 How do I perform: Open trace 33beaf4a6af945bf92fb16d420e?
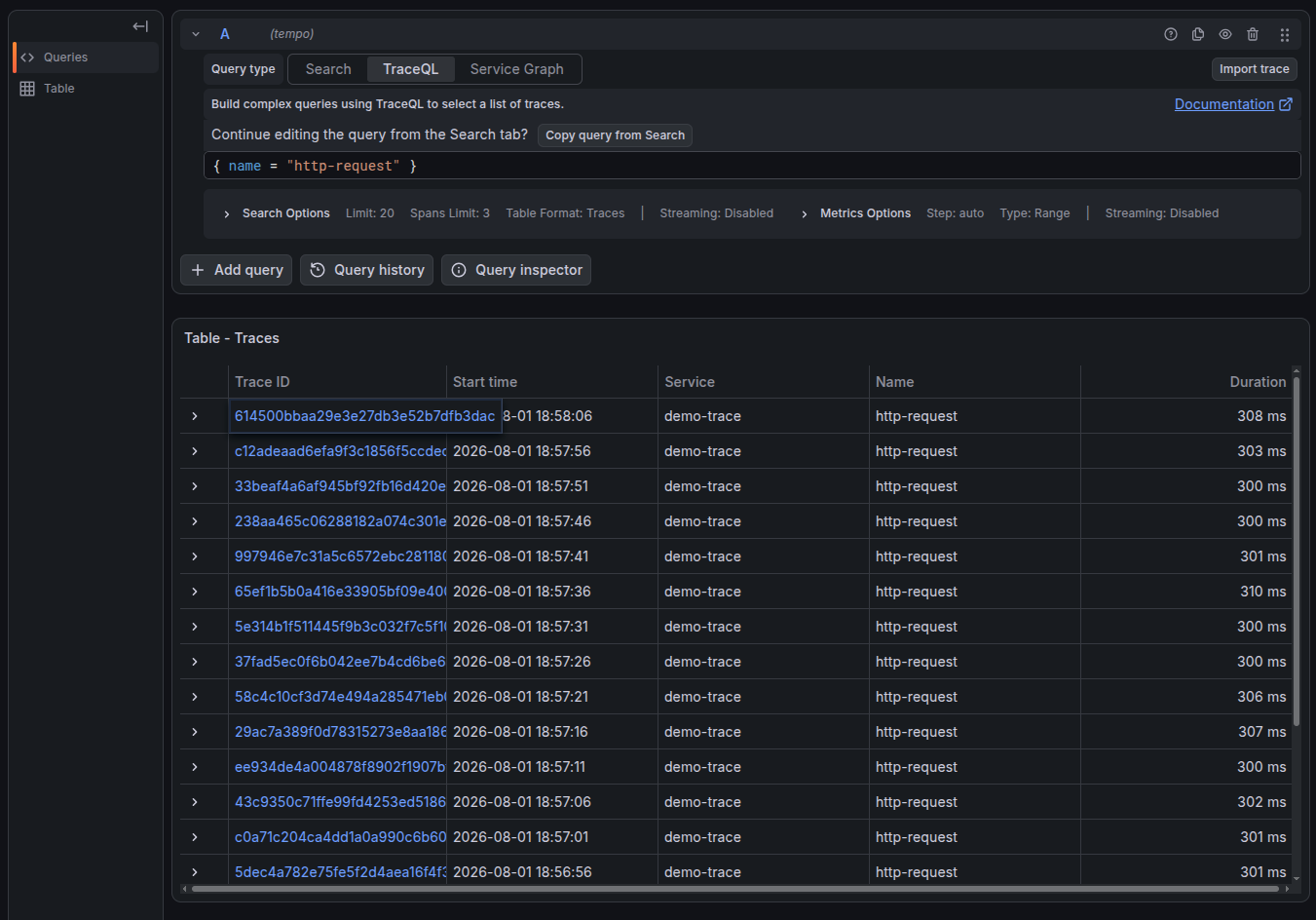coord(340,486)
